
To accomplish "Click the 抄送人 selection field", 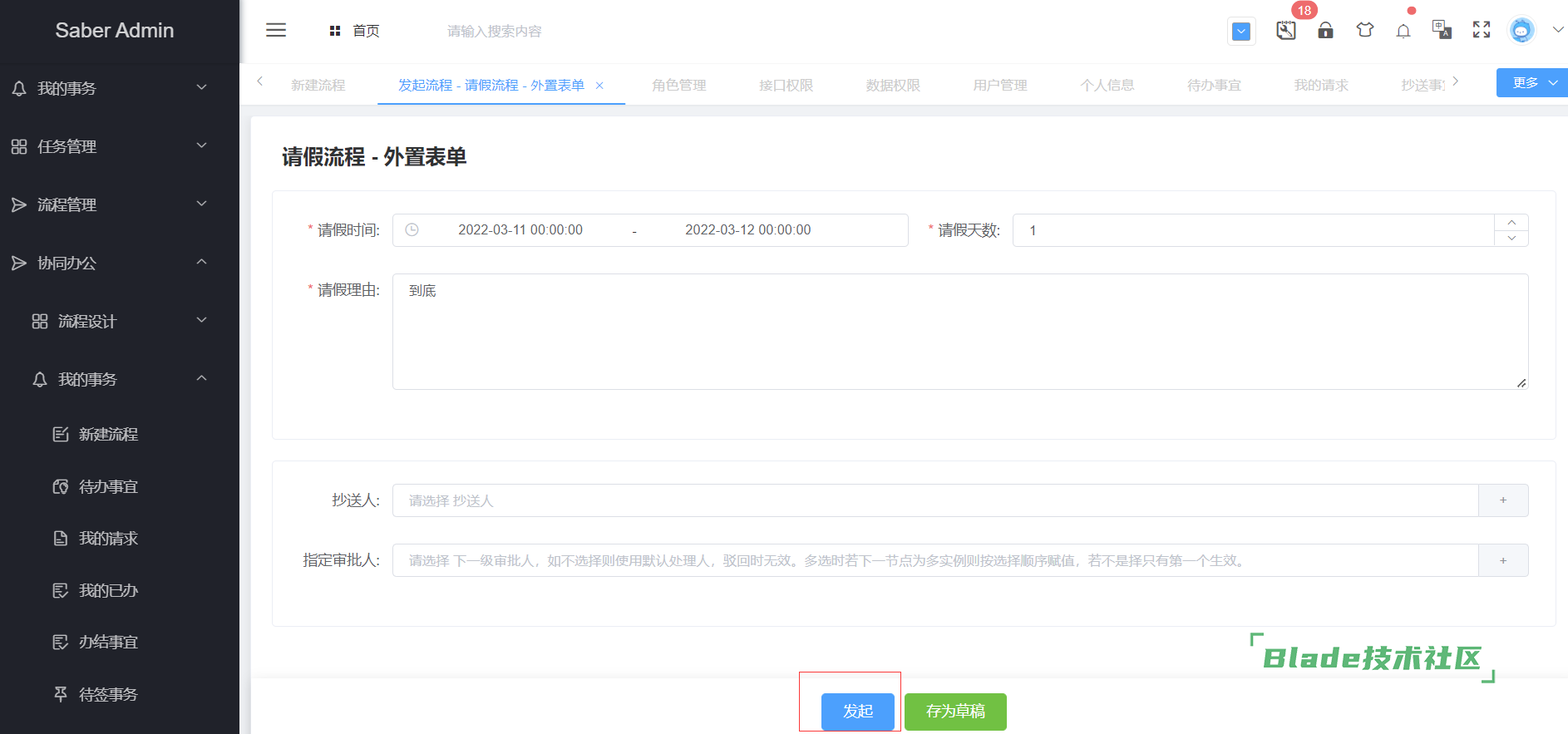I will [x=935, y=500].
